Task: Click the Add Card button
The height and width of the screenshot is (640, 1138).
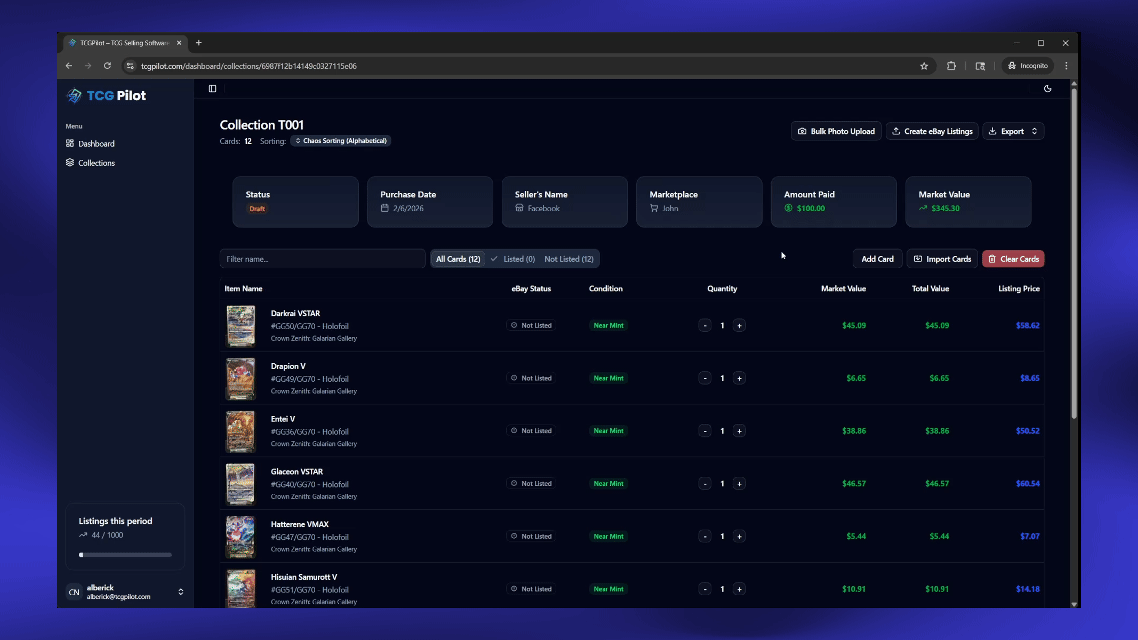Action: (877, 258)
